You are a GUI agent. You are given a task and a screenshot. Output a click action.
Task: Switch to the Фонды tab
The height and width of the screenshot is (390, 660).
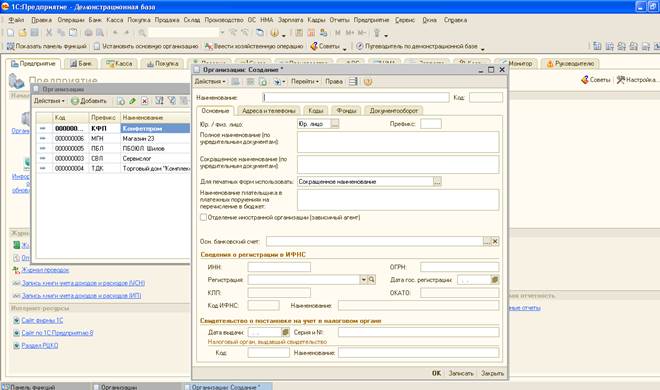click(346, 111)
